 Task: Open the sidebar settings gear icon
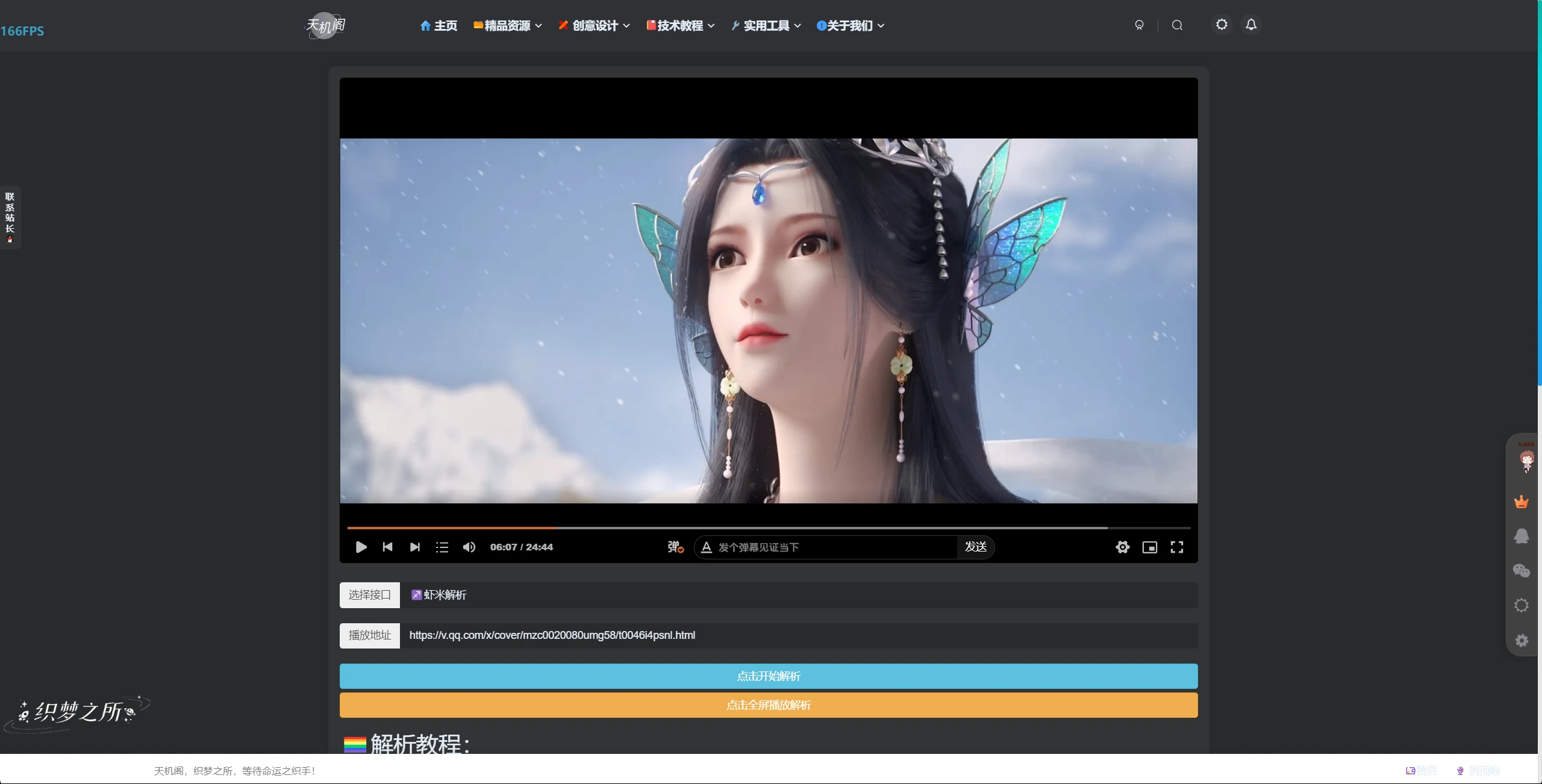pos(1522,640)
